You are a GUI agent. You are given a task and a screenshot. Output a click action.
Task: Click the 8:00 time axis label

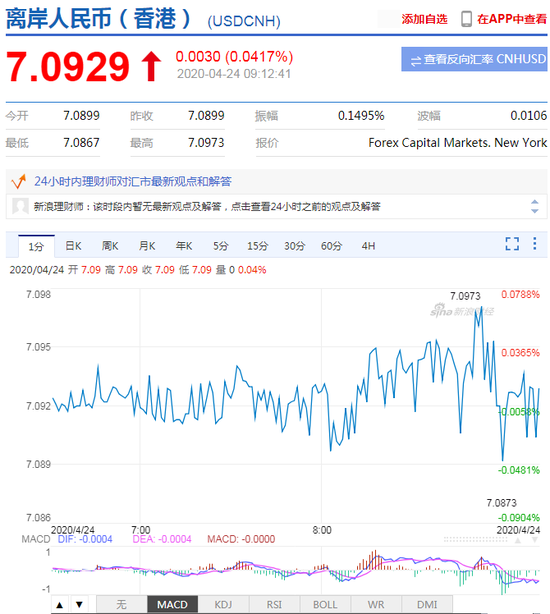[x=322, y=530]
